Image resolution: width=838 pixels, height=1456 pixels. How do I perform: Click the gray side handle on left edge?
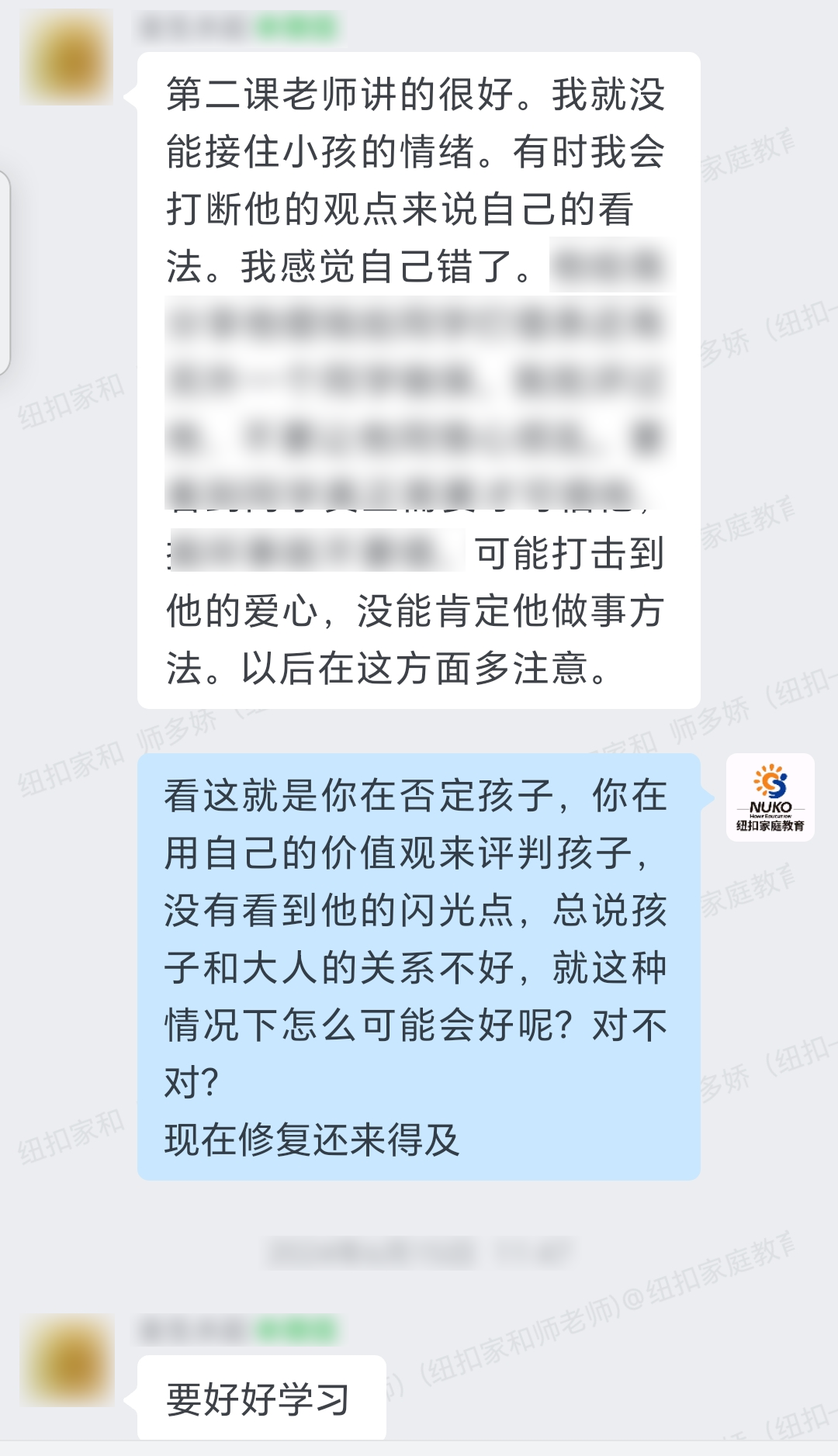click(5, 272)
